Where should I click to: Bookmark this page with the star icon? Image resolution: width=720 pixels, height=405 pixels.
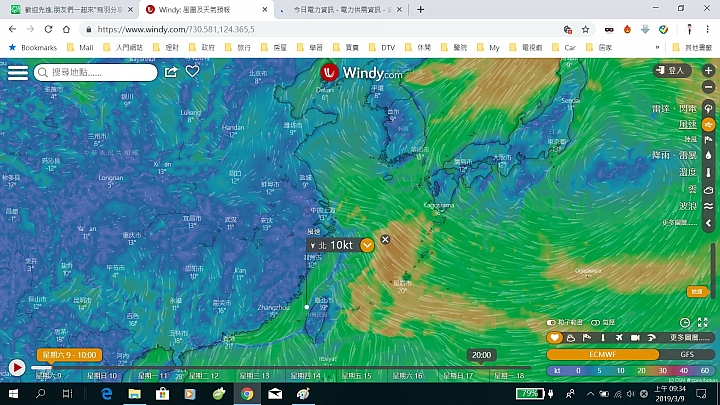[x=585, y=29]
